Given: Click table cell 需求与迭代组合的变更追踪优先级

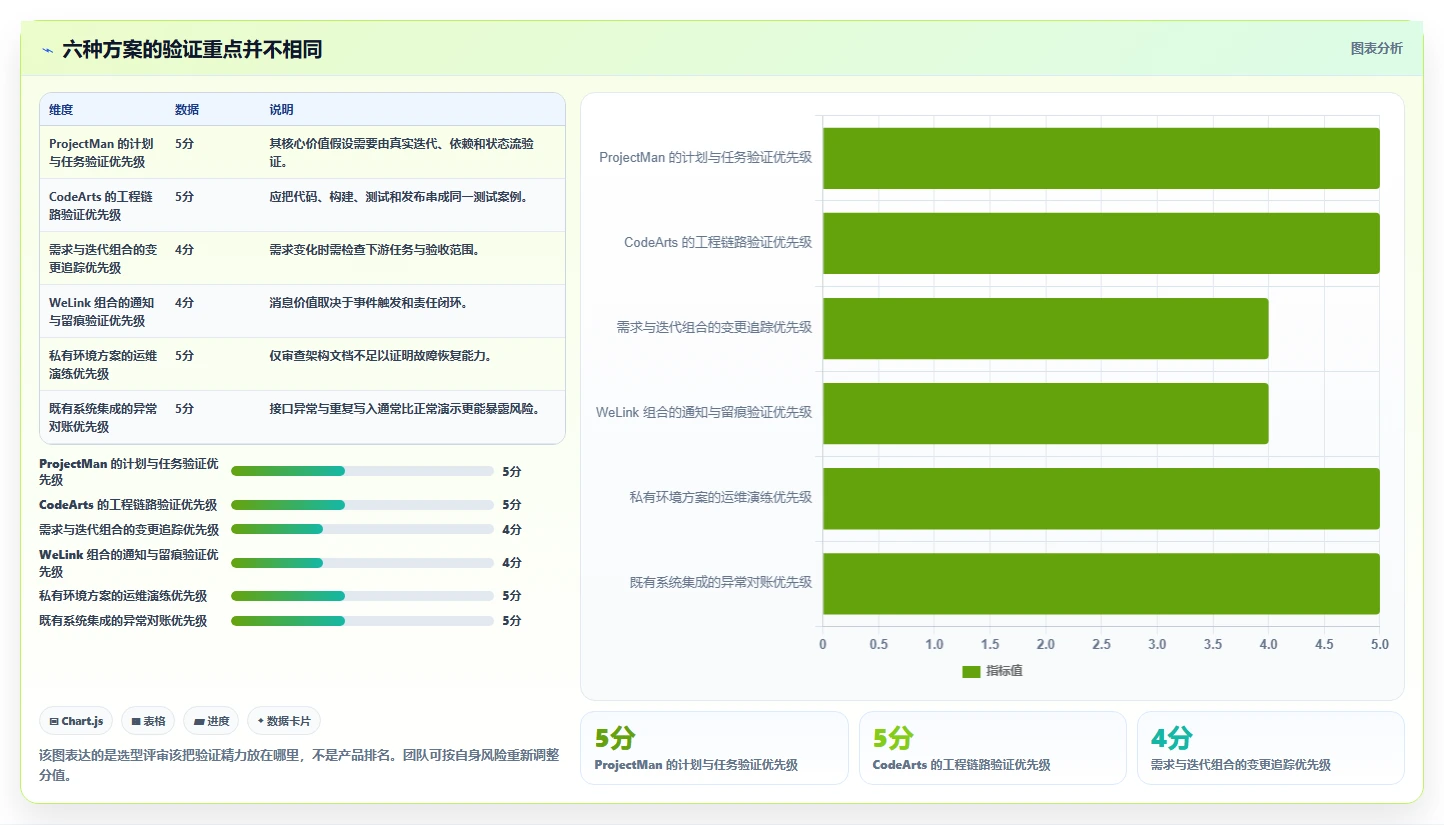Looking at the screenshot, I should (103, 259).
